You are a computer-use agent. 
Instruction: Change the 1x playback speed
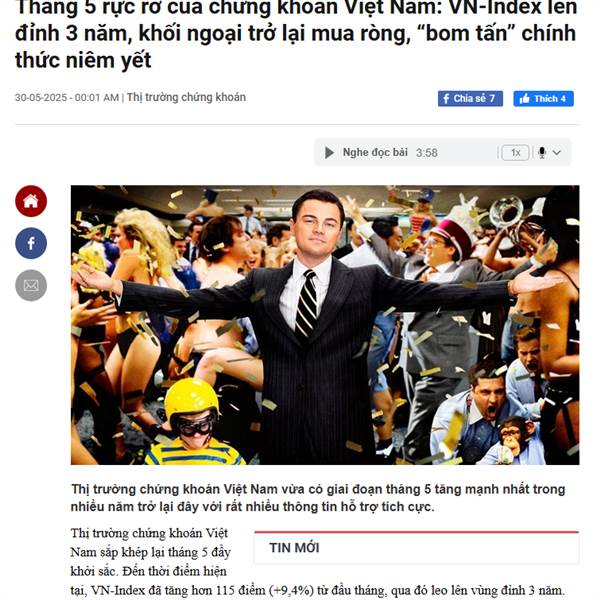[x=515, y=153]
